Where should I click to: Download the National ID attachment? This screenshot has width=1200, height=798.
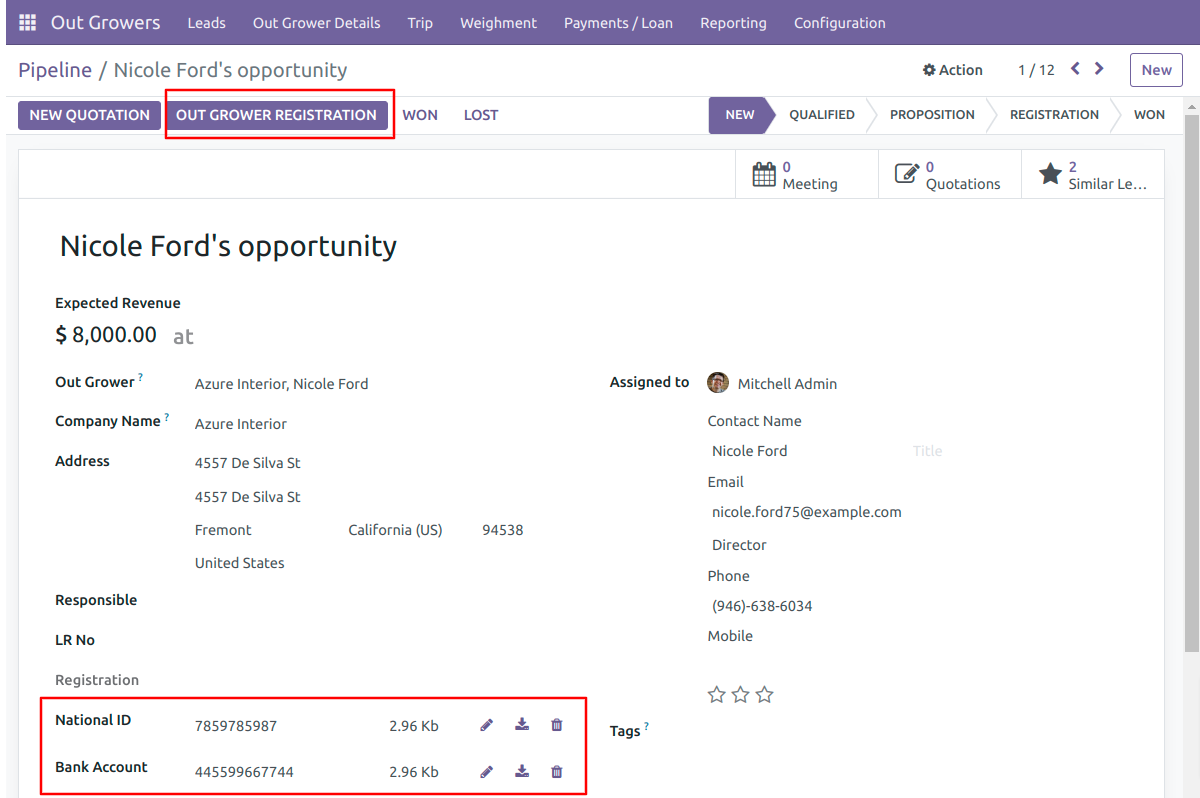pyautogui.click(x=522, y=725)
